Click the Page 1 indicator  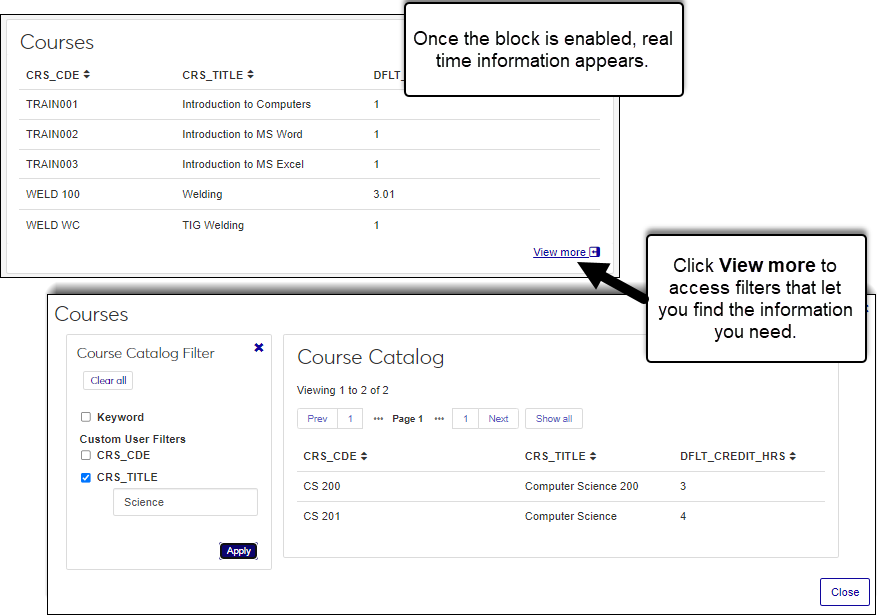click(407, 419)
